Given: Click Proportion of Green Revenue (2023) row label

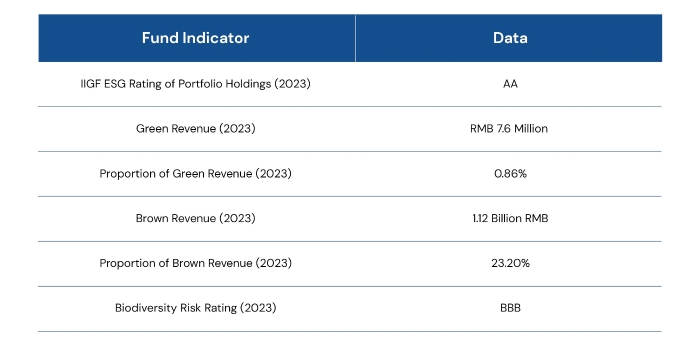Looking at the screenshot, I should (196, 174).
